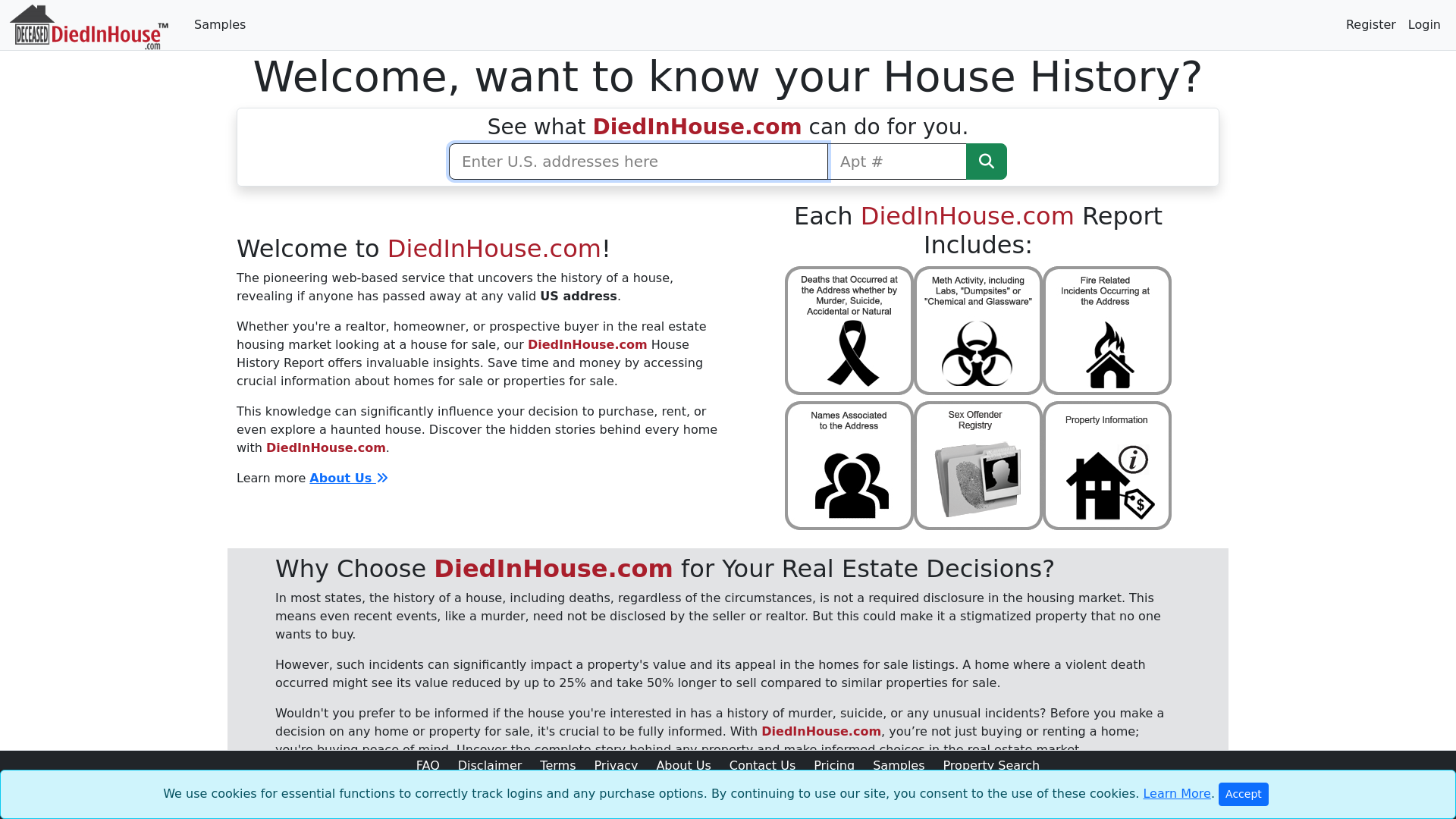Select the U.S. address input field
Screen dimensions: 1456x819
[638, 161]
